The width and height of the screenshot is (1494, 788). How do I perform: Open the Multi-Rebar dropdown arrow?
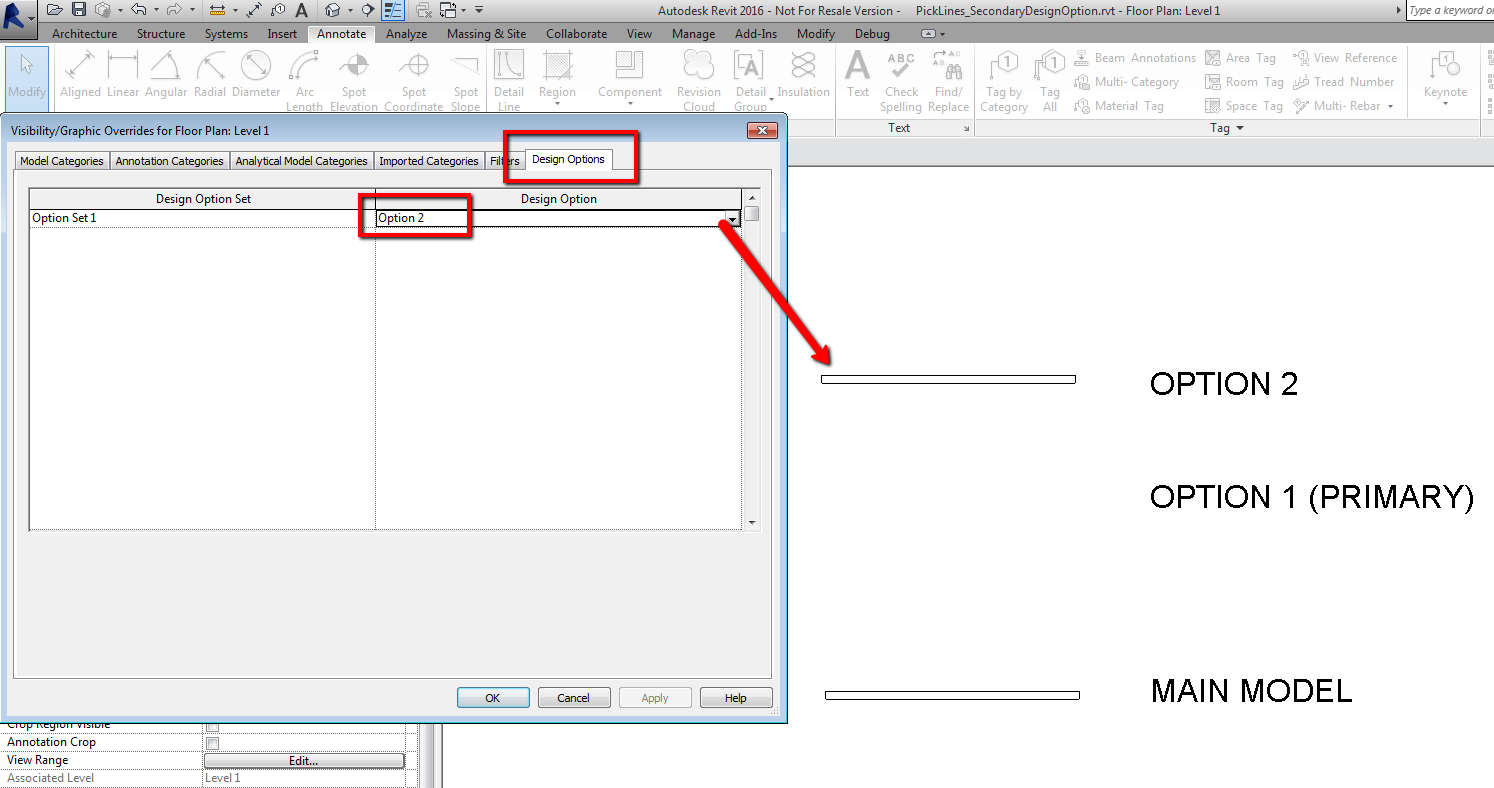[1390, 106]
